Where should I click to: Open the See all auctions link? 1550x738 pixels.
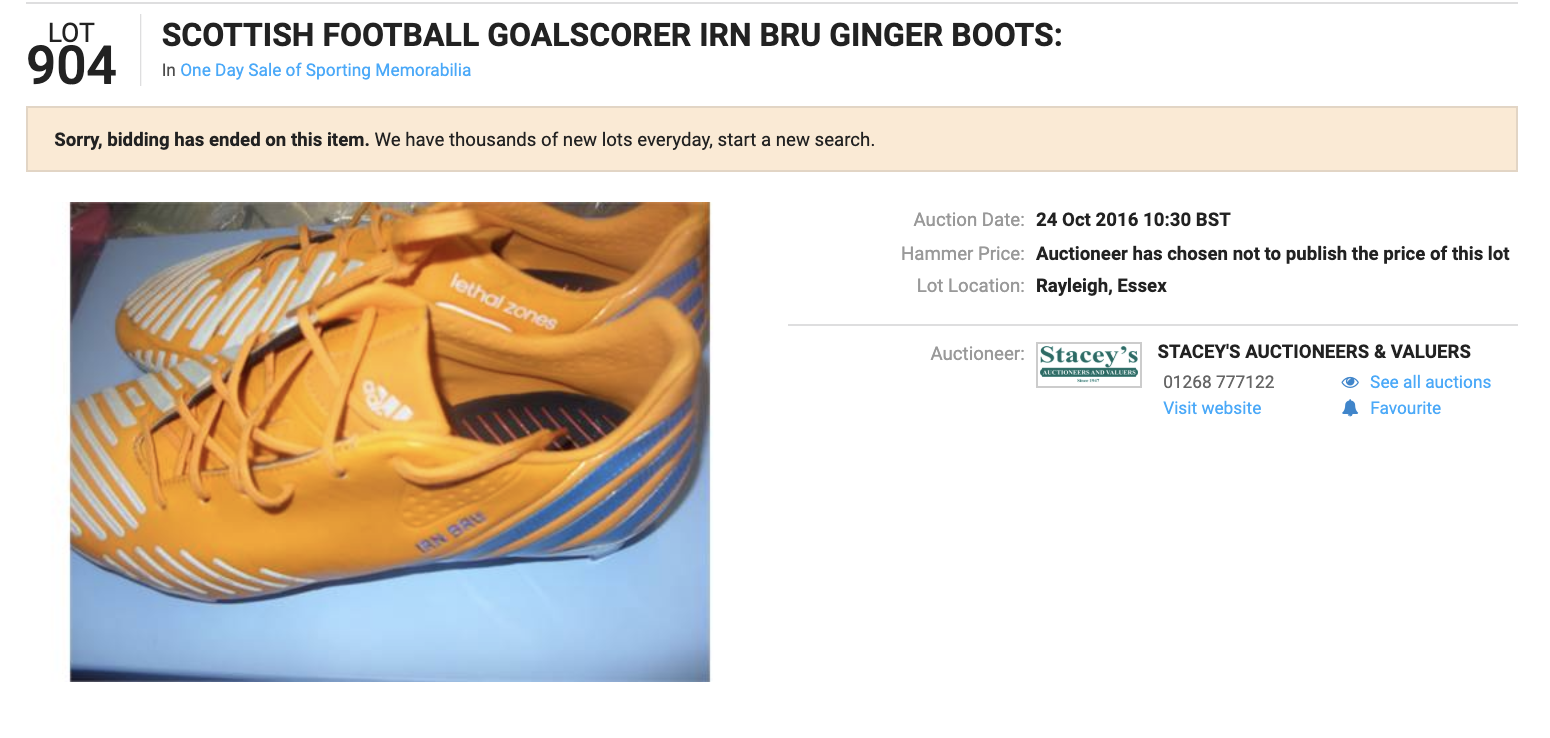pyautogui.click(x=1430, y=382)
